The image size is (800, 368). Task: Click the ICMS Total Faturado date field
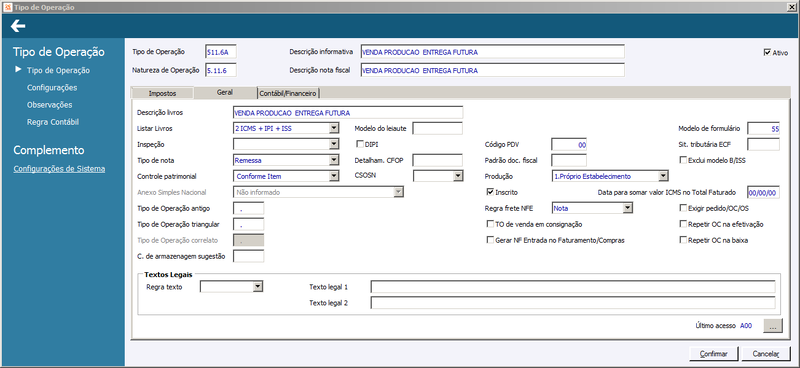coord(763,192)
